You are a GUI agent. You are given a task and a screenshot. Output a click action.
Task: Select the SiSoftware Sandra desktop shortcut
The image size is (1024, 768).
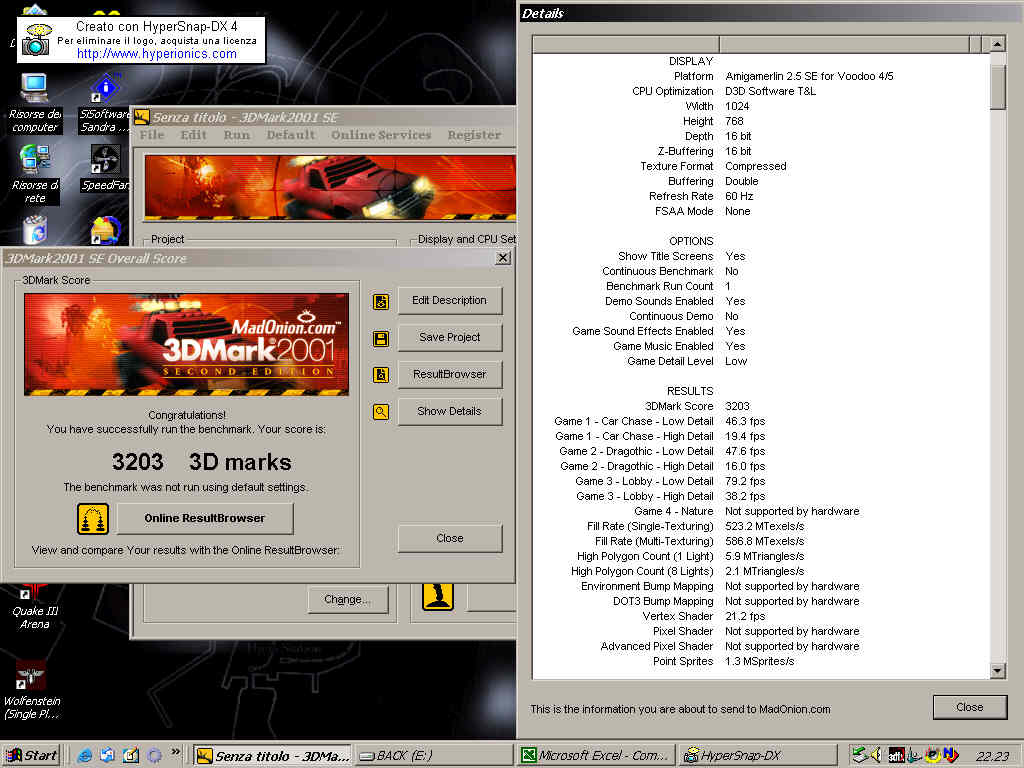105,103
